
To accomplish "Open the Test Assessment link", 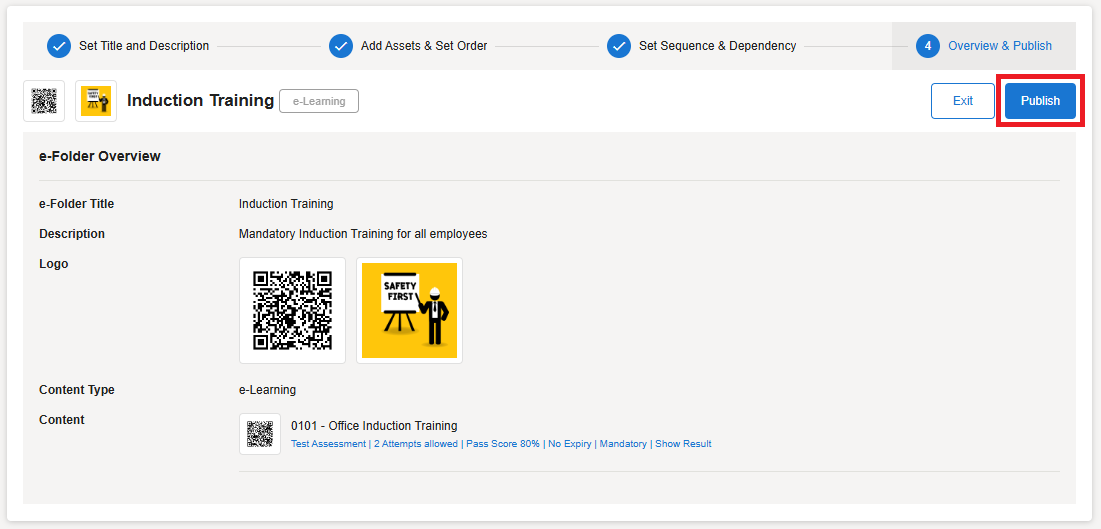I will tap(328, 444).
